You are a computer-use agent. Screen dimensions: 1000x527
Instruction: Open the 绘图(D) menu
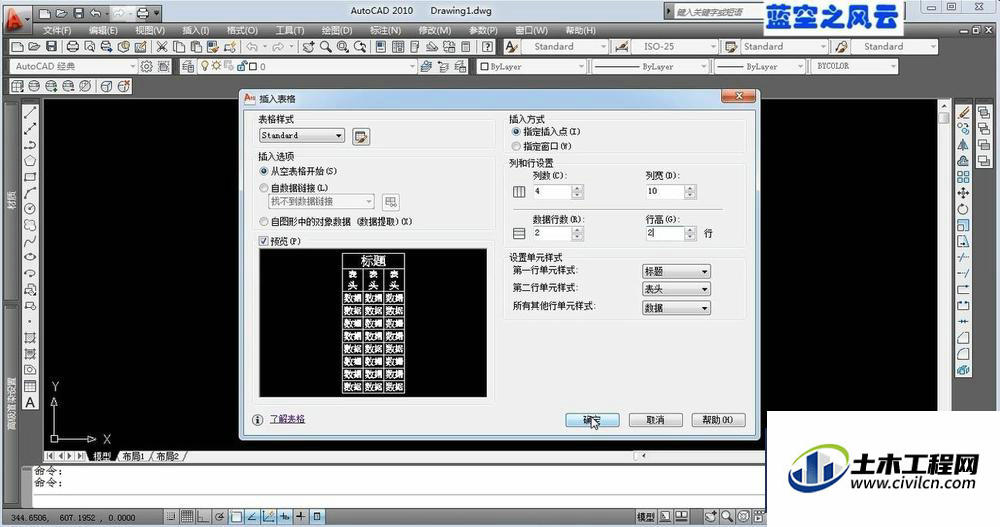coord(337,30)
